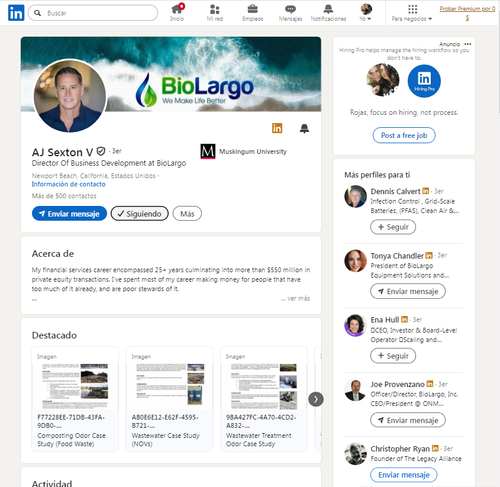Expand Acerca de with ver más

296,298
